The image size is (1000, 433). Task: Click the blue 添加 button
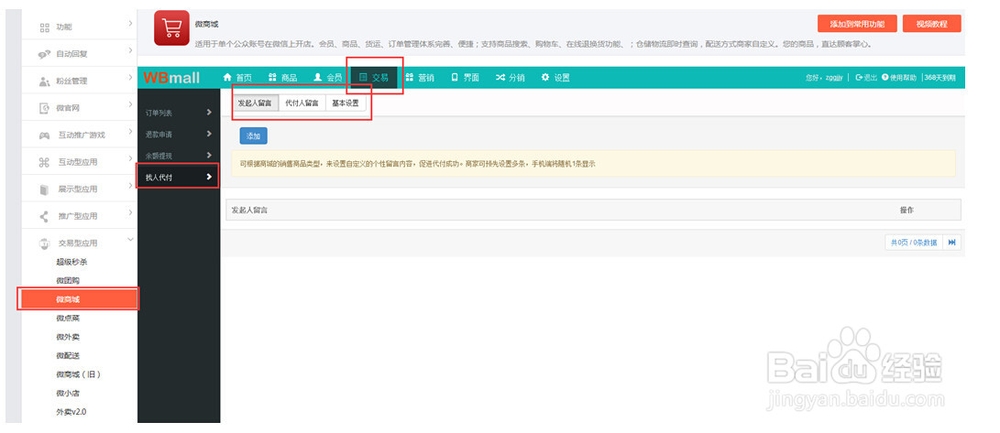tap(254, 136)
